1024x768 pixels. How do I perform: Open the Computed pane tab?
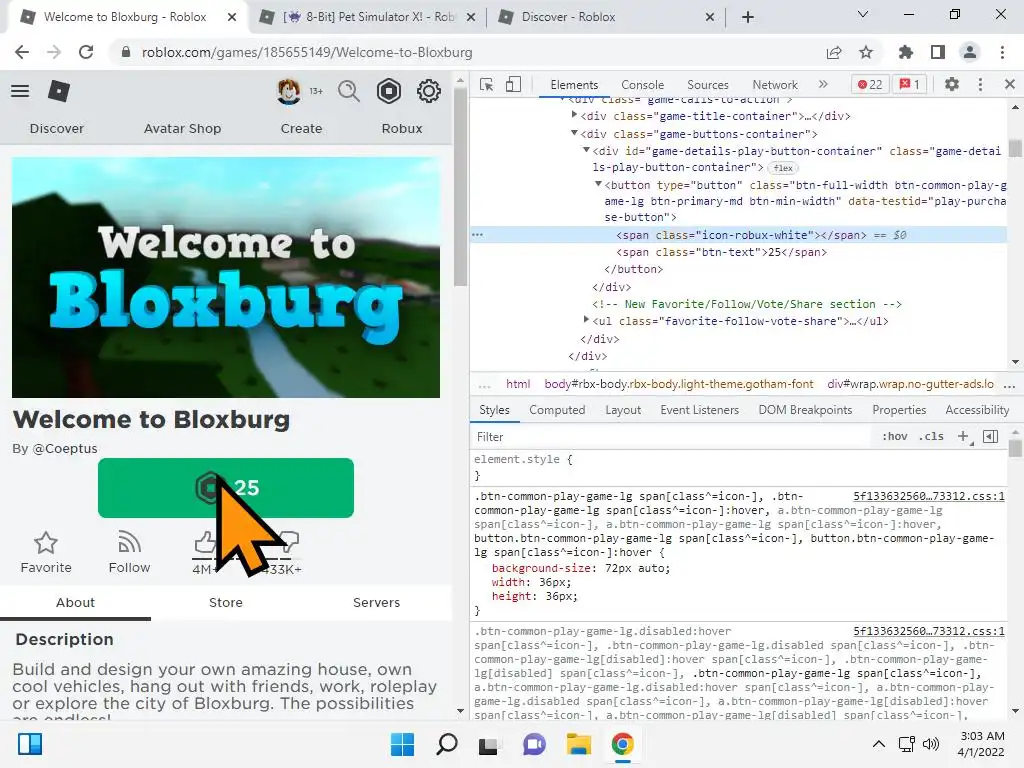(x=557, y=410)
